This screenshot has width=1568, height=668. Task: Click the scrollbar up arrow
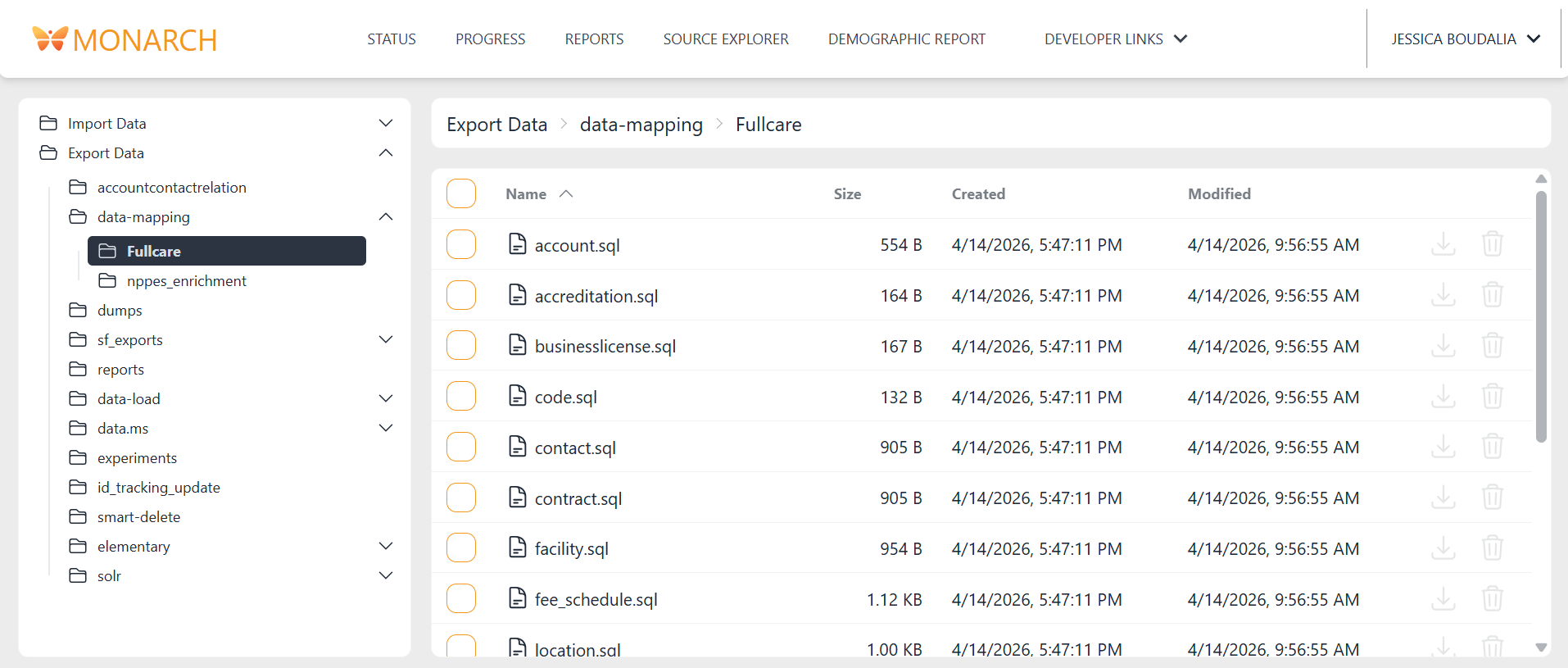(x=1541, y=179)
